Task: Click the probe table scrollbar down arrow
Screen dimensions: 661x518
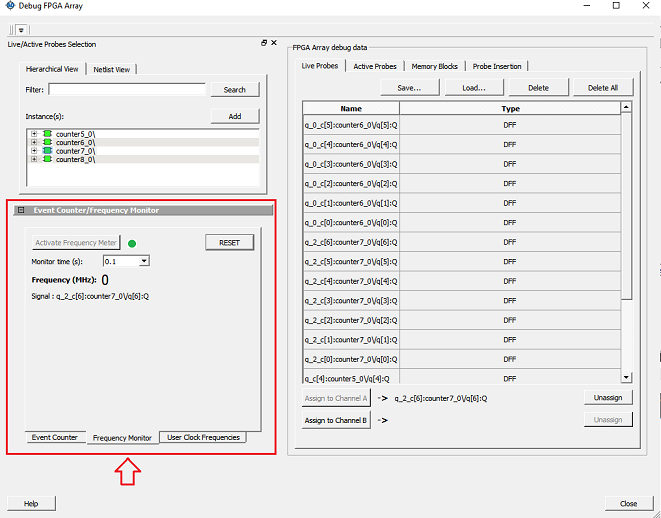Action: click(x=627, y=377)
